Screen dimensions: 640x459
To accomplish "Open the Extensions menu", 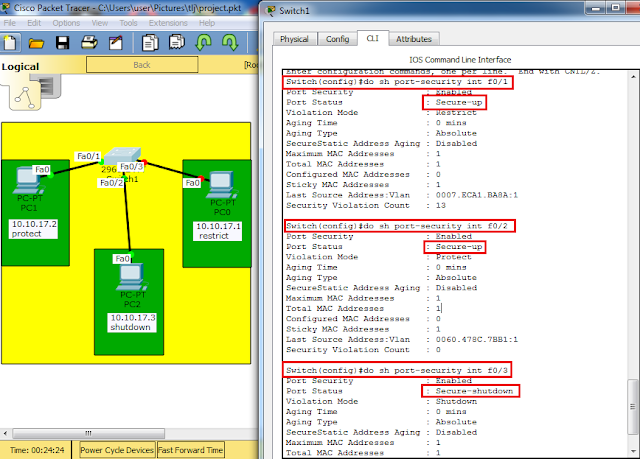I will [168, 23].
